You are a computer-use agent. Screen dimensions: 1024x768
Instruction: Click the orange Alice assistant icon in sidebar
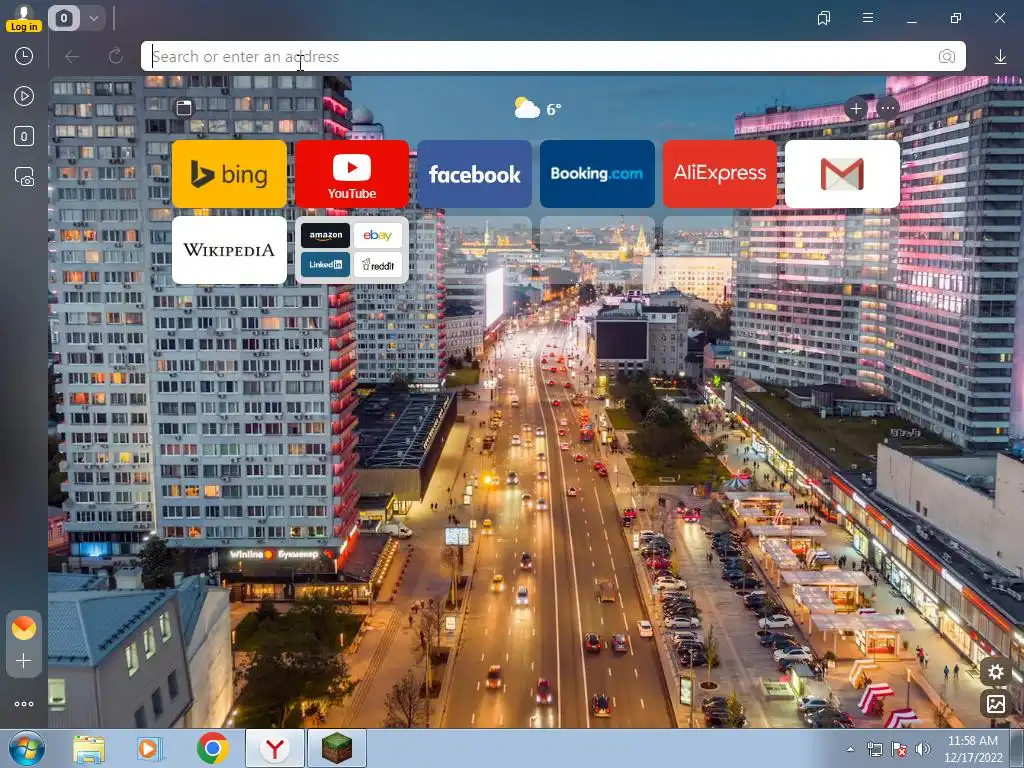point(24,628)
